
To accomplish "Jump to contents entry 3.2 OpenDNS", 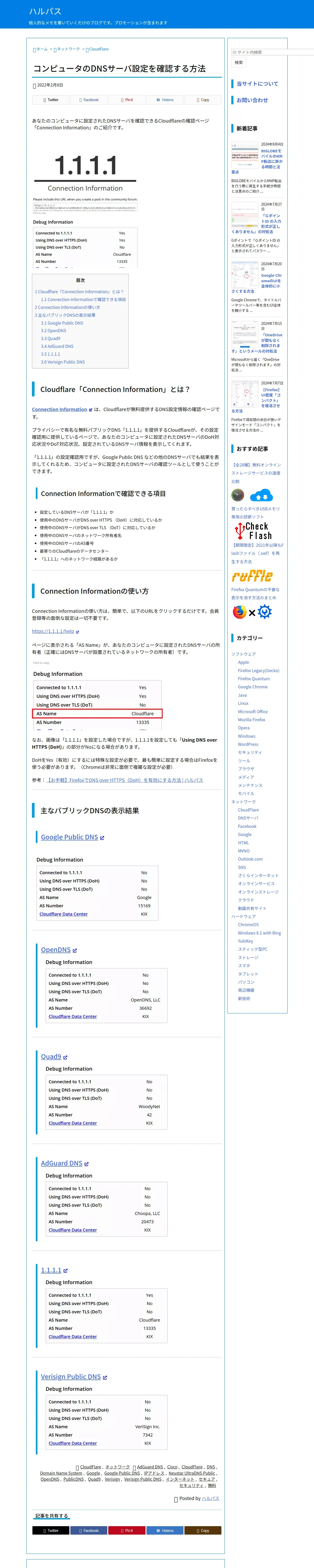I will tap(54, 331).
